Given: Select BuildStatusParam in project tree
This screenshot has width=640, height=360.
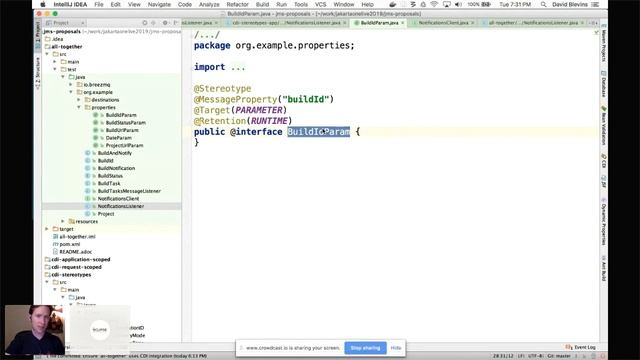Looking at the screenshot, I should click(125, 122).
